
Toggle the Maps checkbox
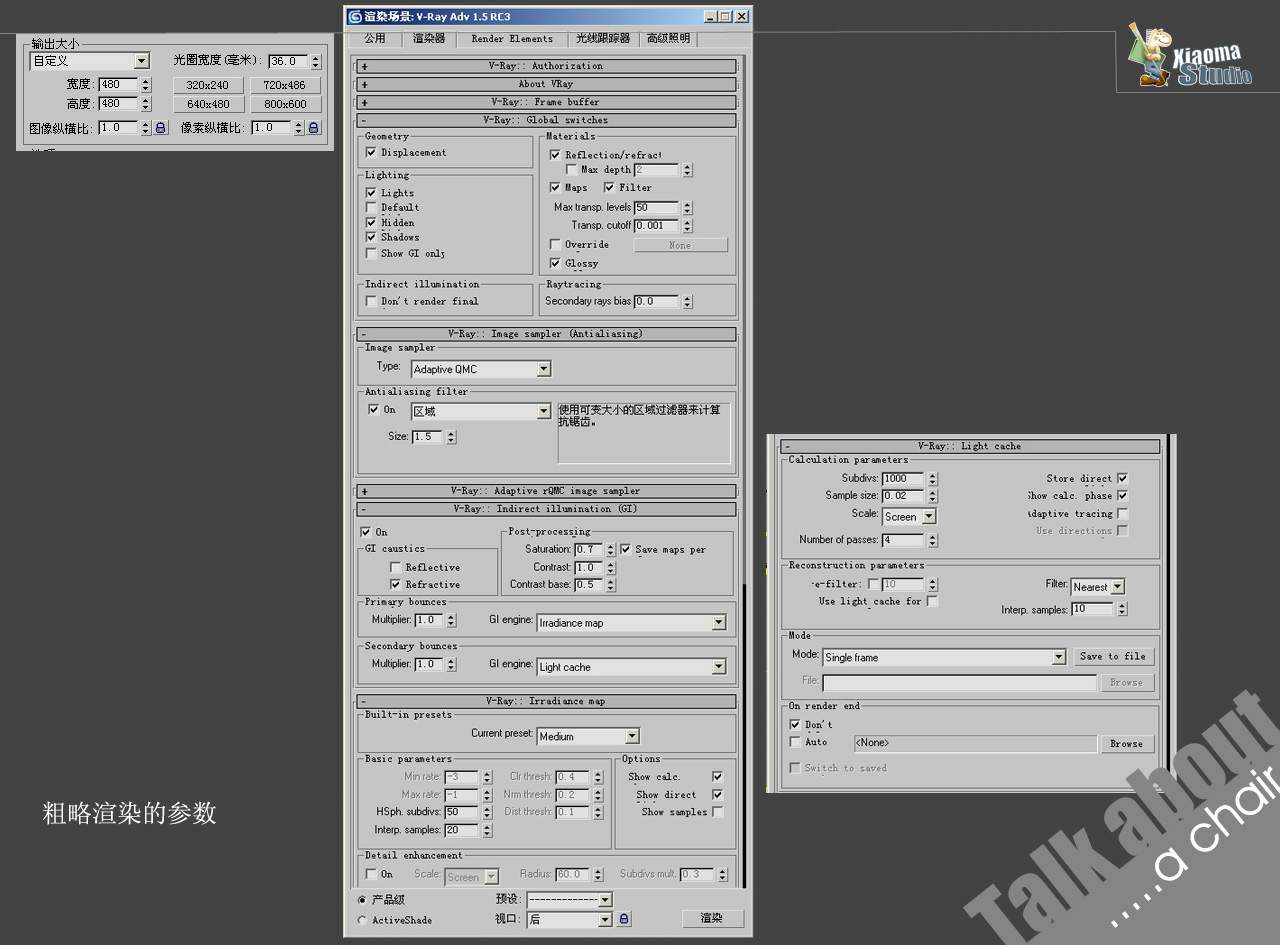(x=555, y=187)
